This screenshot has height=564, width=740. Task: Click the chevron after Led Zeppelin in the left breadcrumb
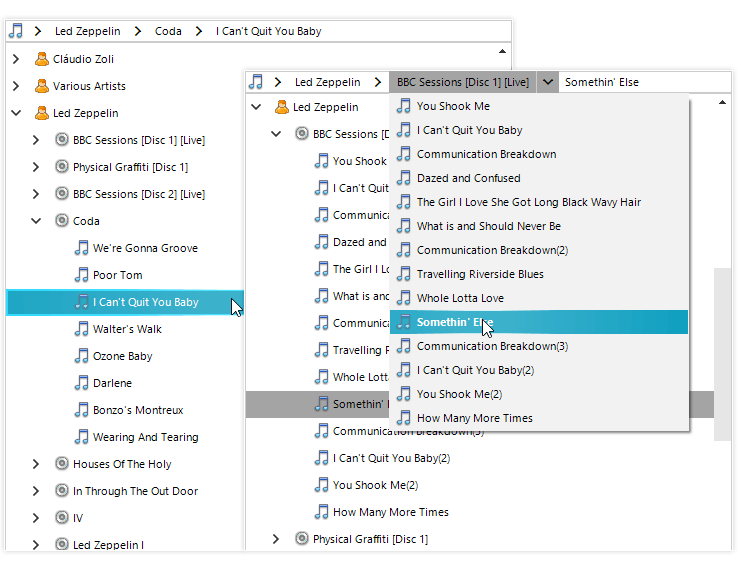click(x=137, y=31)
